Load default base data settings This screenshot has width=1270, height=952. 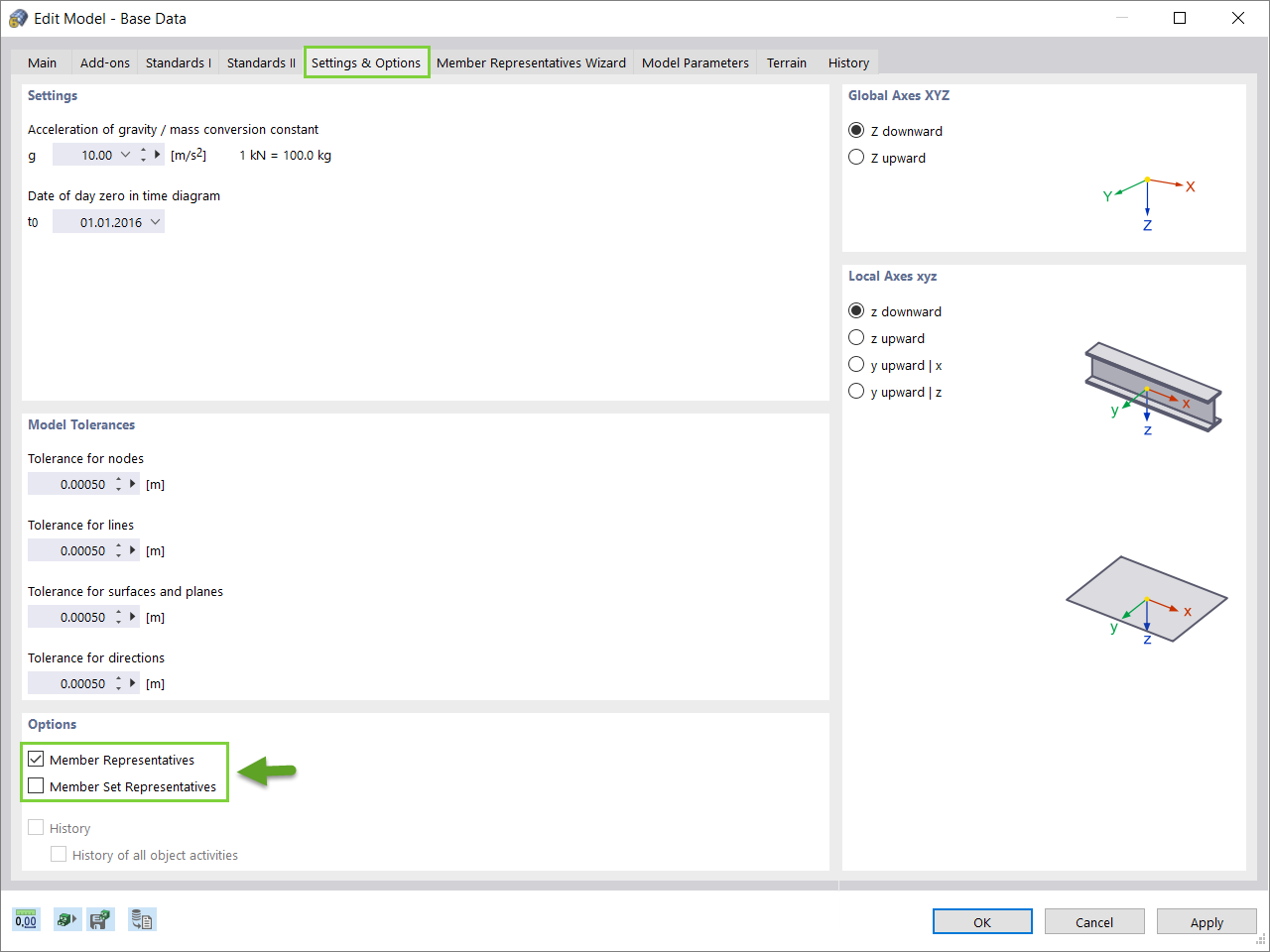click(66, 919)
